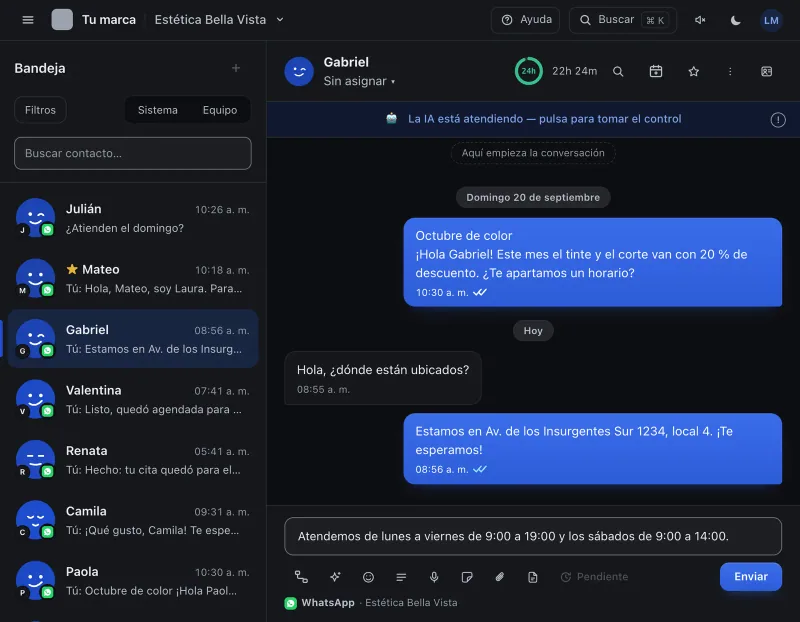Open Valentina's conversation
The image size is (800, 622).
coord(133,400)
